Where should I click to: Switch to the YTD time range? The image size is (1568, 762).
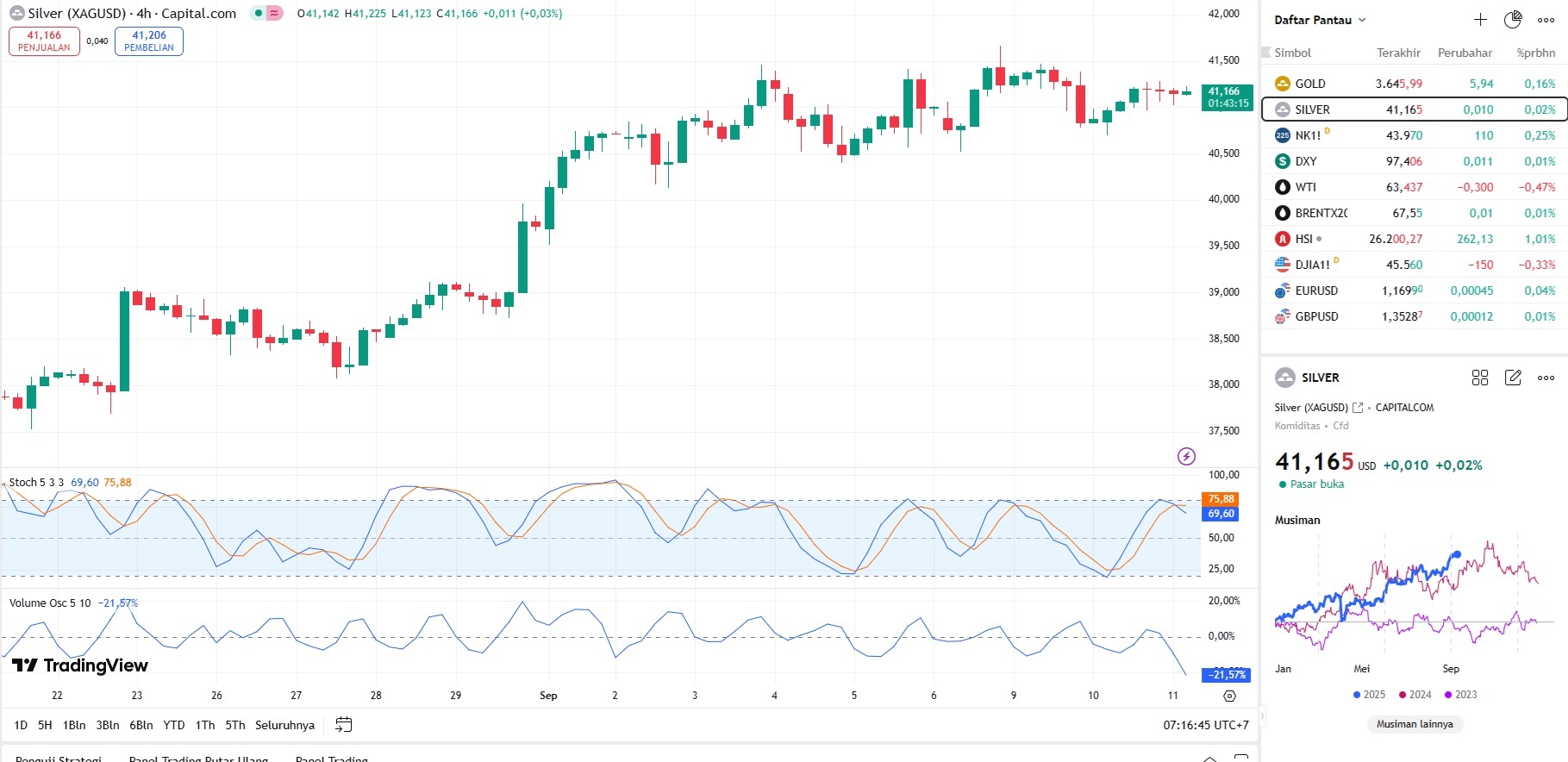pos(174,725)
